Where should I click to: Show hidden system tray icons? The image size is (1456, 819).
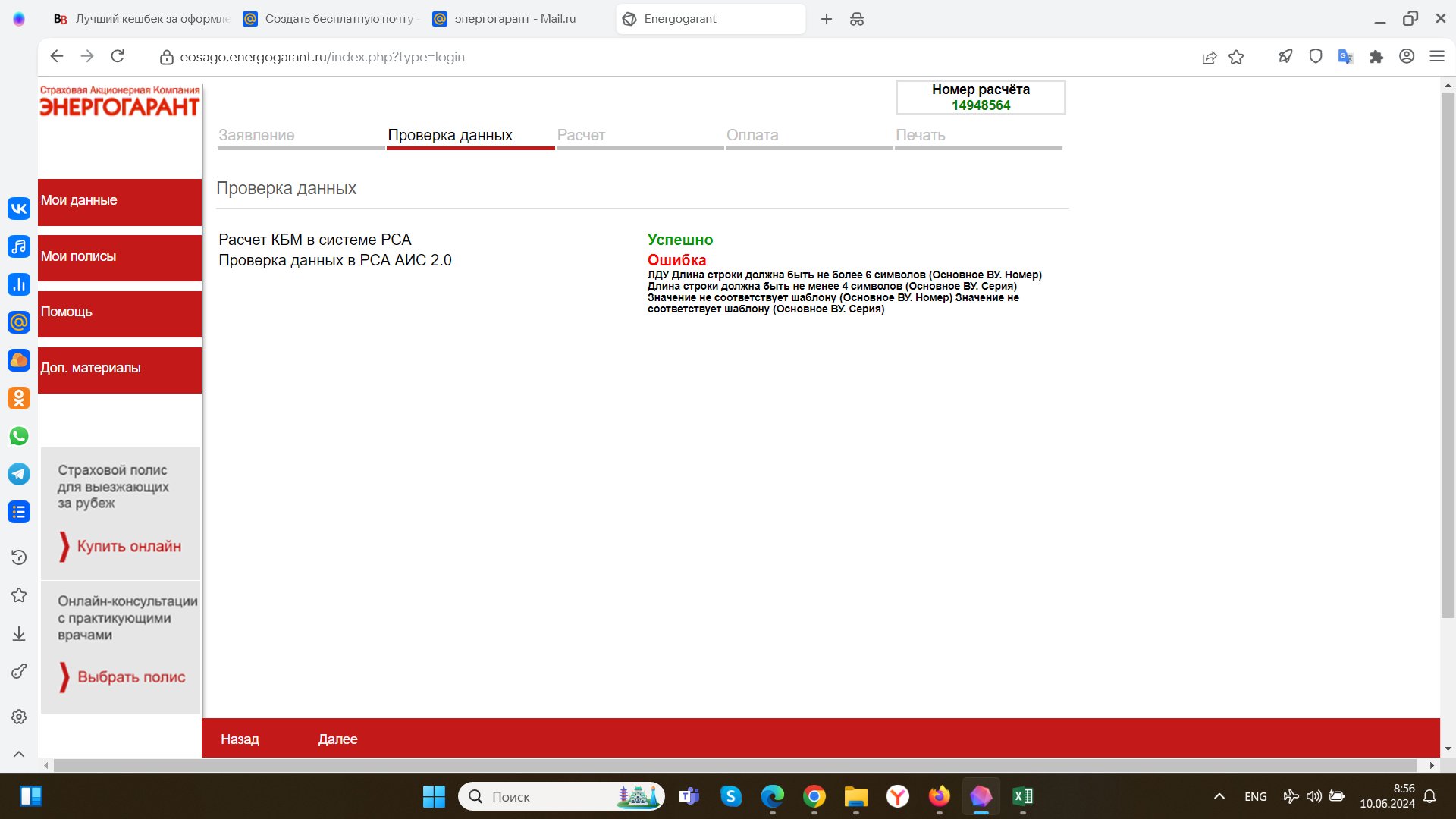(1219, 796)
